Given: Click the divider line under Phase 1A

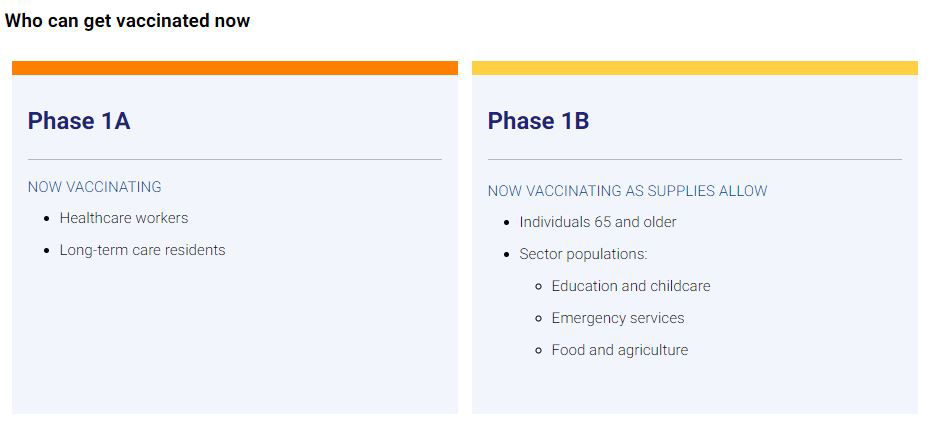Looking at the screenshot, I should (x=234, y=159).
